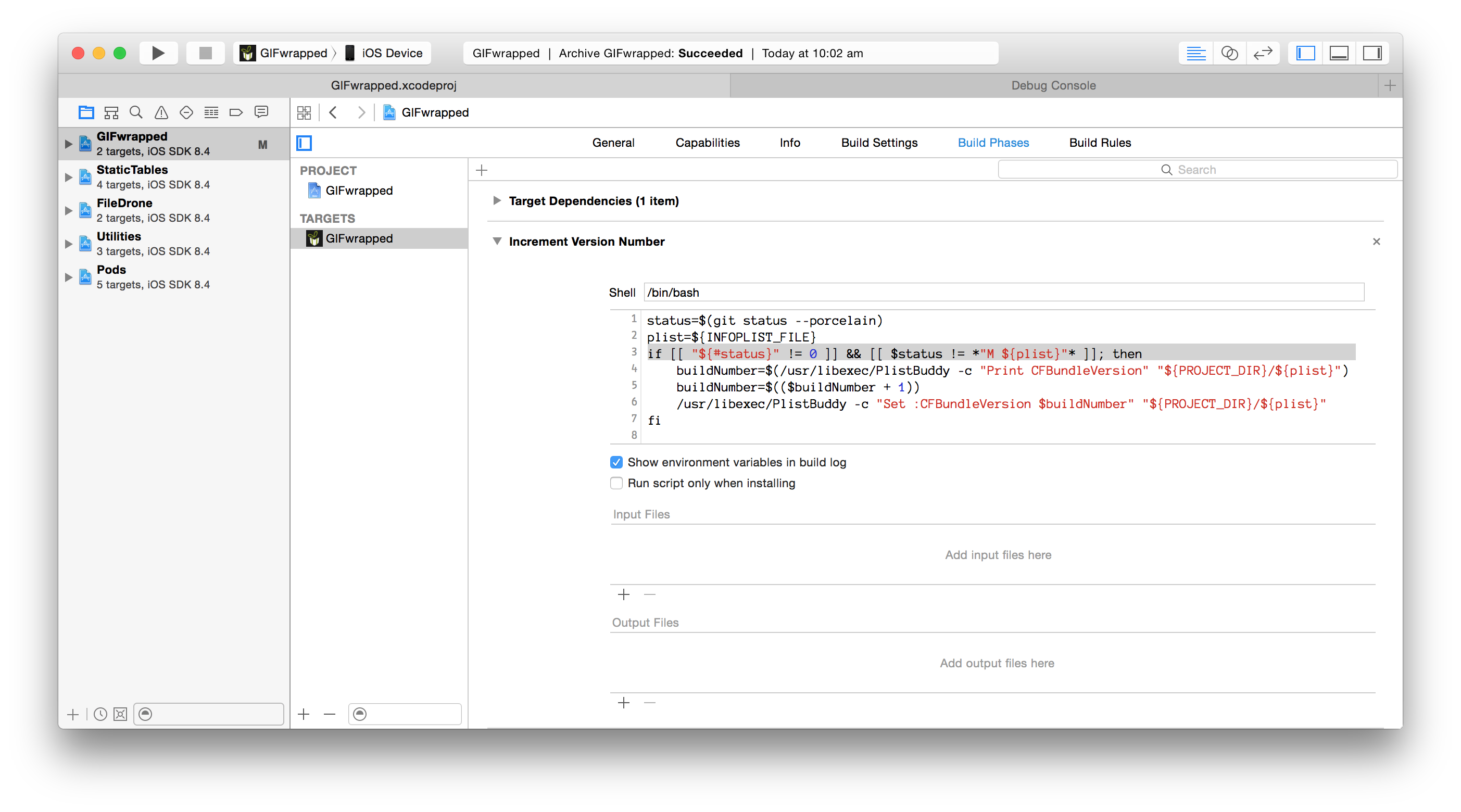Collapse Increment Version Number phase

[x=497, y=242]
